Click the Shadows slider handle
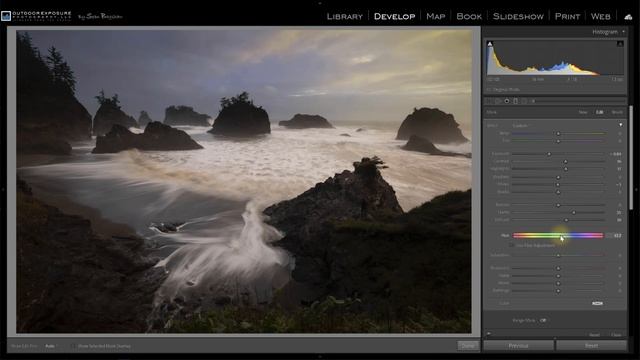Screen dimensions: 640x360 558,177
